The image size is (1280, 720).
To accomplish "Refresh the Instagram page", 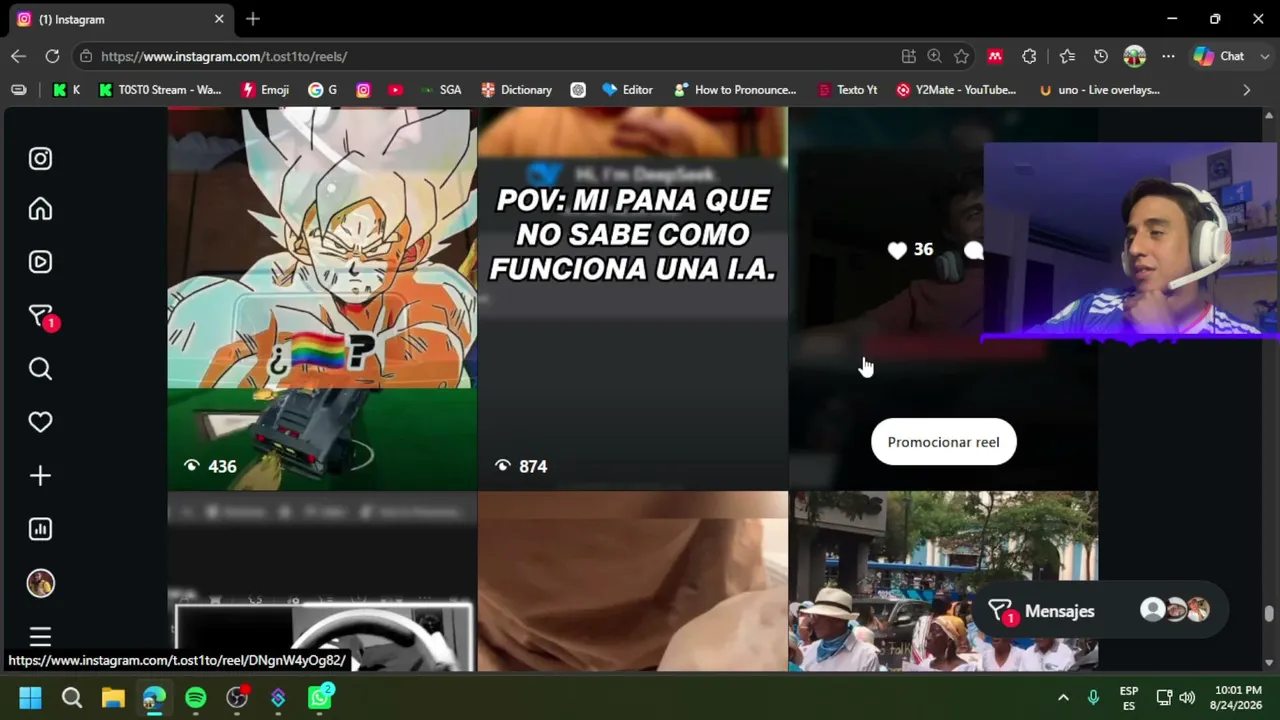I will (52, 56).
